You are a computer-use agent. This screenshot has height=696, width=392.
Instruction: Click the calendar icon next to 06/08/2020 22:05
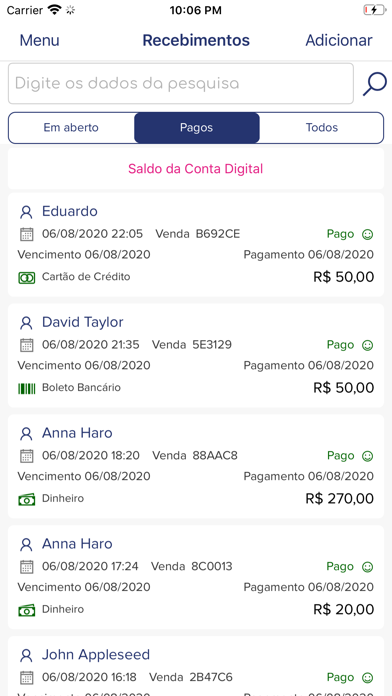[x=27, y=234]
